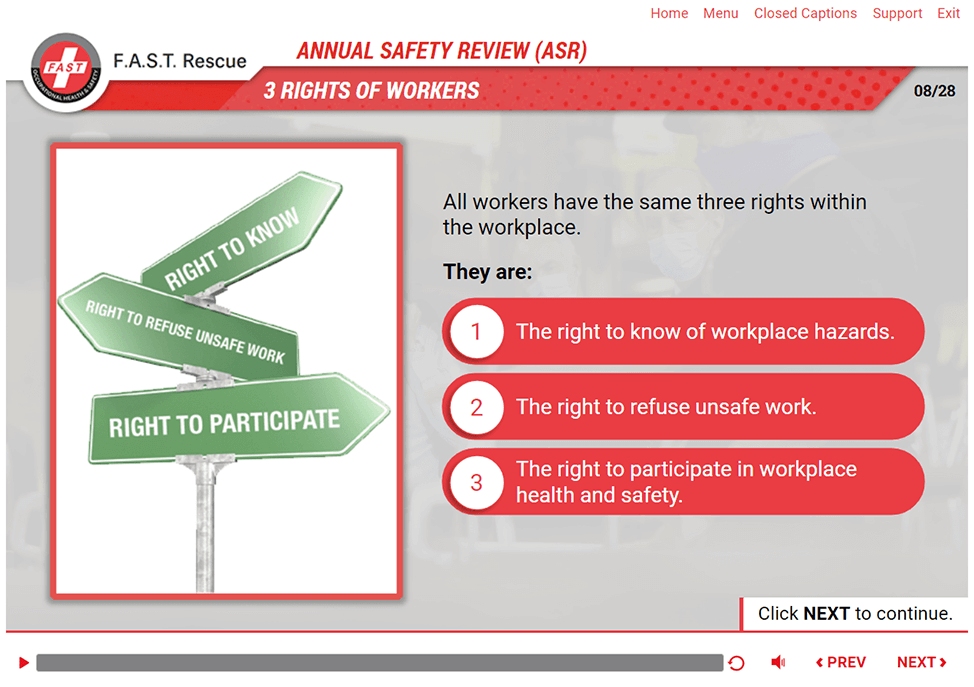
Task: Click the 'They are:' text
Action: coord(488,272)
